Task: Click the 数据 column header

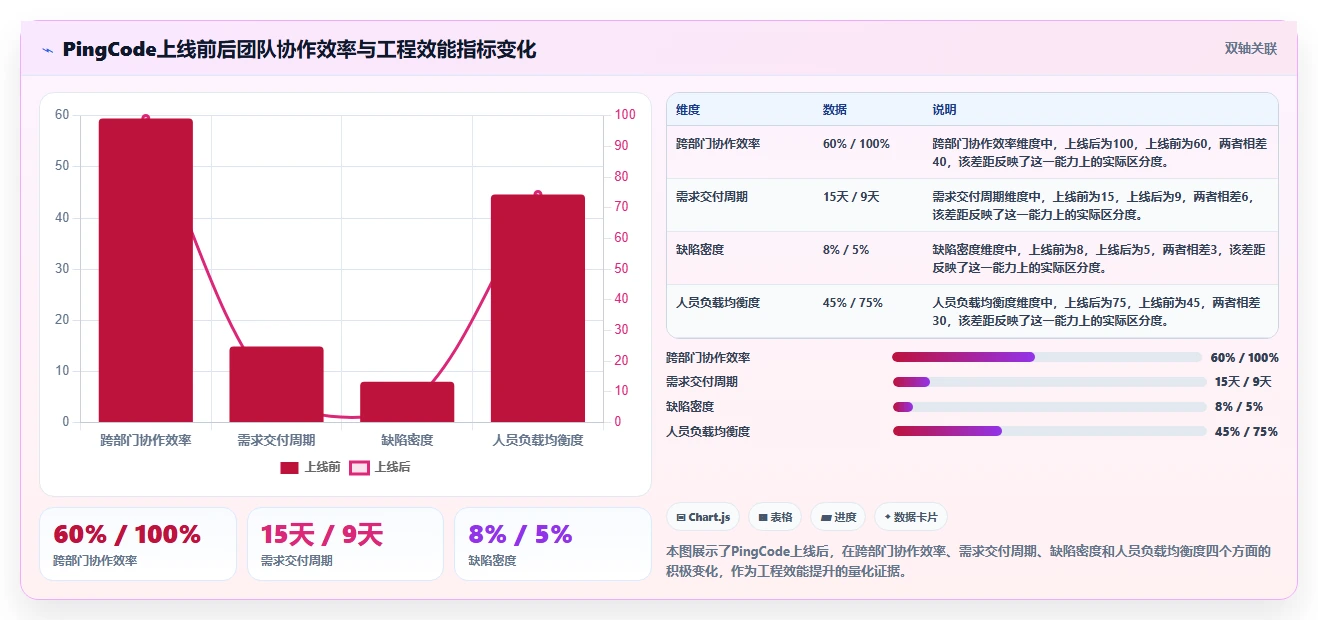Action: point(835,110)
